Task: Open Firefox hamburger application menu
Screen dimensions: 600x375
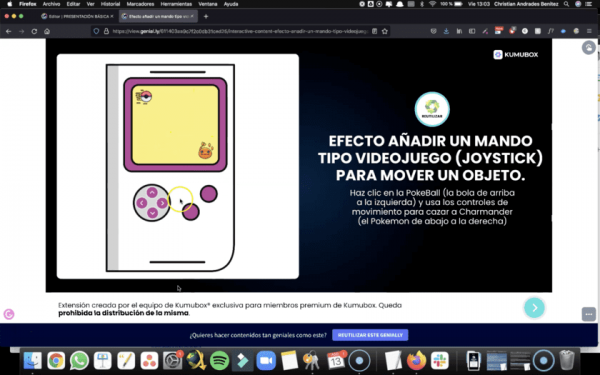Action: 589,31
